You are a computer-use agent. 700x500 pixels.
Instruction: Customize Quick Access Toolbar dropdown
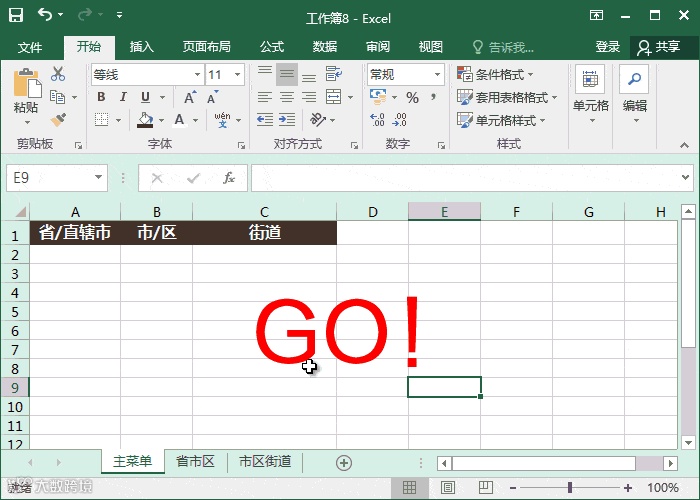pyautogui.click(x=119, y=15)
